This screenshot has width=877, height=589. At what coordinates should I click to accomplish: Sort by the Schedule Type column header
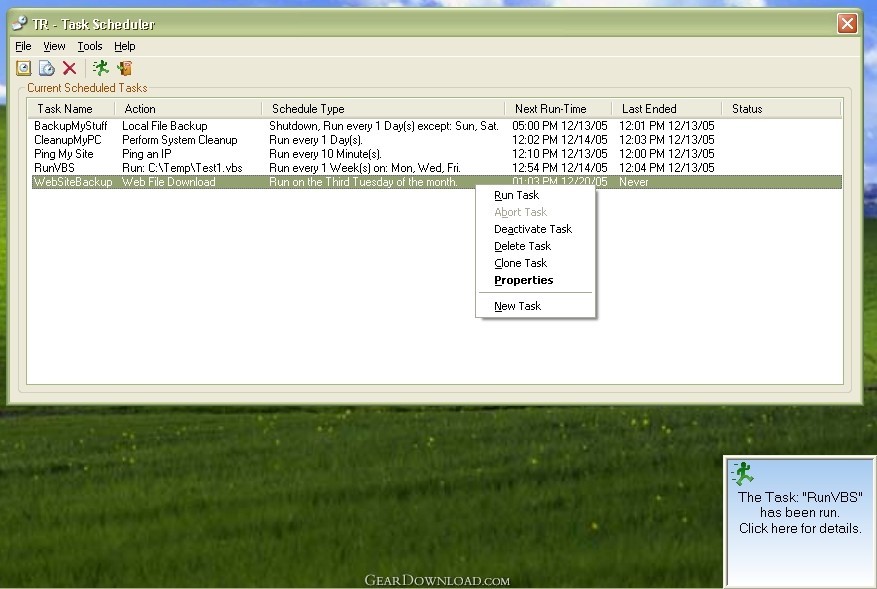click(x=384, y=109)
